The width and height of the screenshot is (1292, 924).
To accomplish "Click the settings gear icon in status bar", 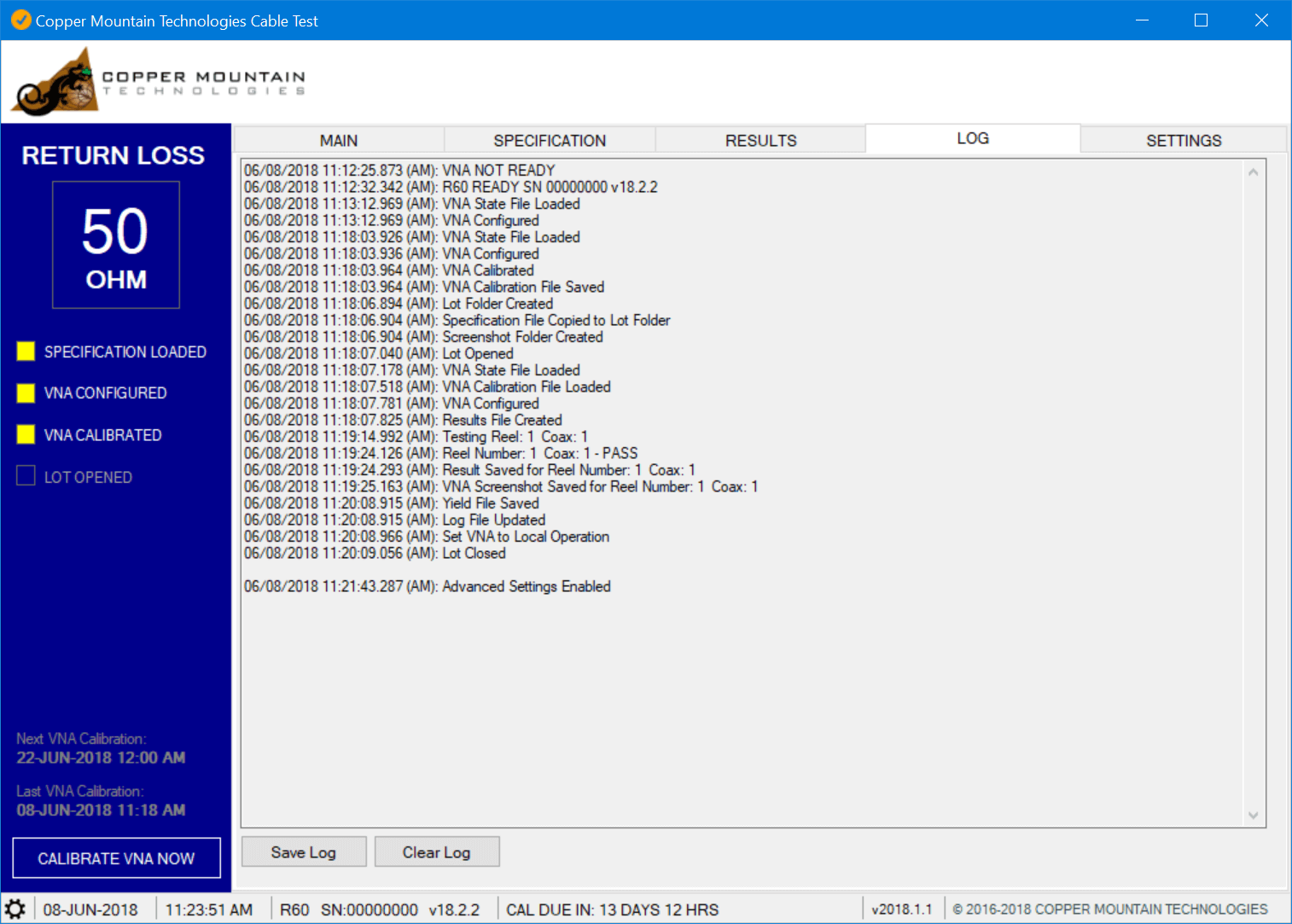I will [x=15, y=909].
